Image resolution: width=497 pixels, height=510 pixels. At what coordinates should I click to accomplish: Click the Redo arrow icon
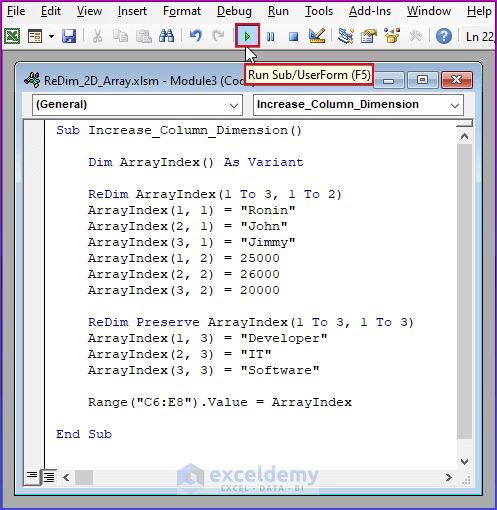[218, 36]
